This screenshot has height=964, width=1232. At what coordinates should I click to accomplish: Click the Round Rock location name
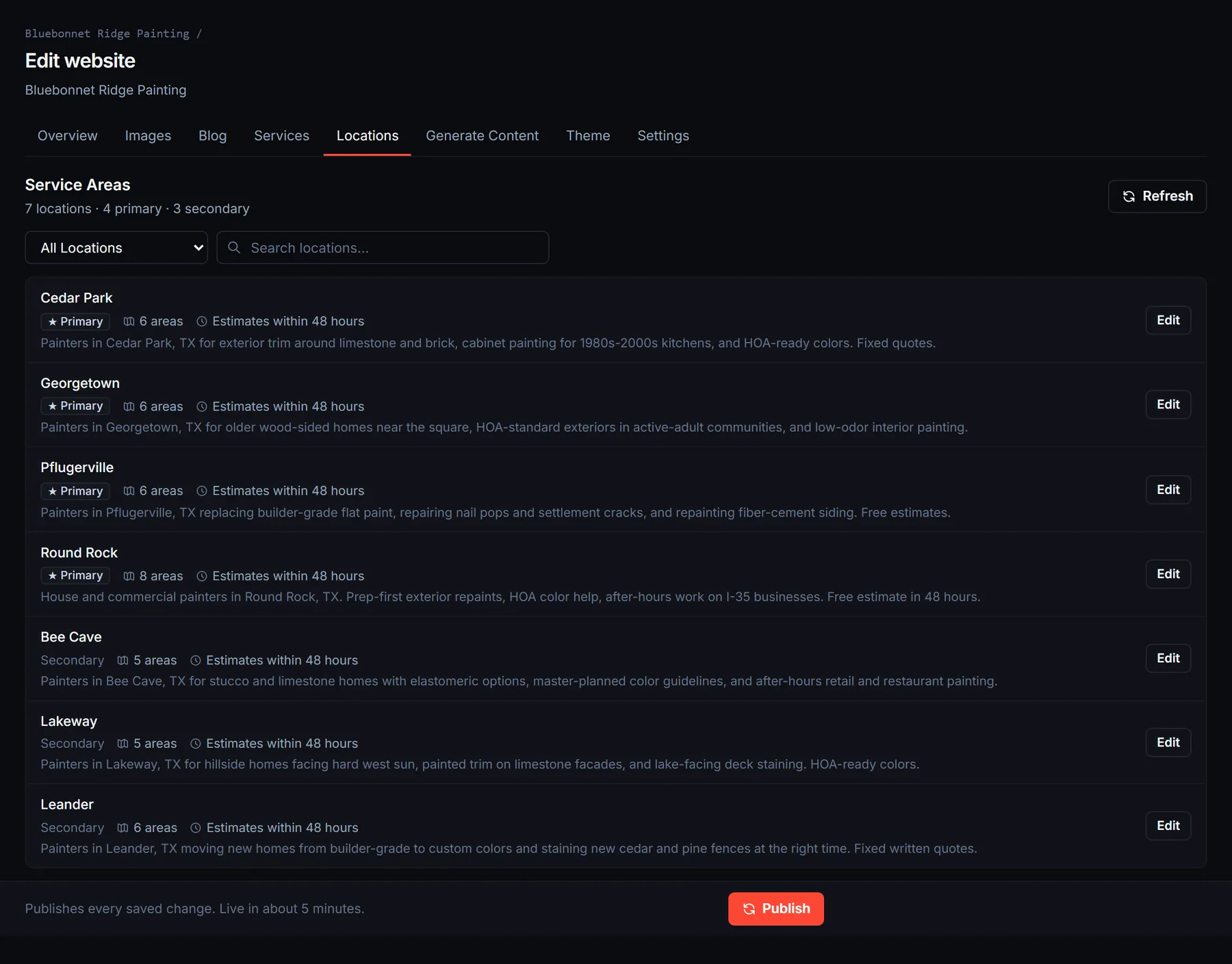point(79,553)
